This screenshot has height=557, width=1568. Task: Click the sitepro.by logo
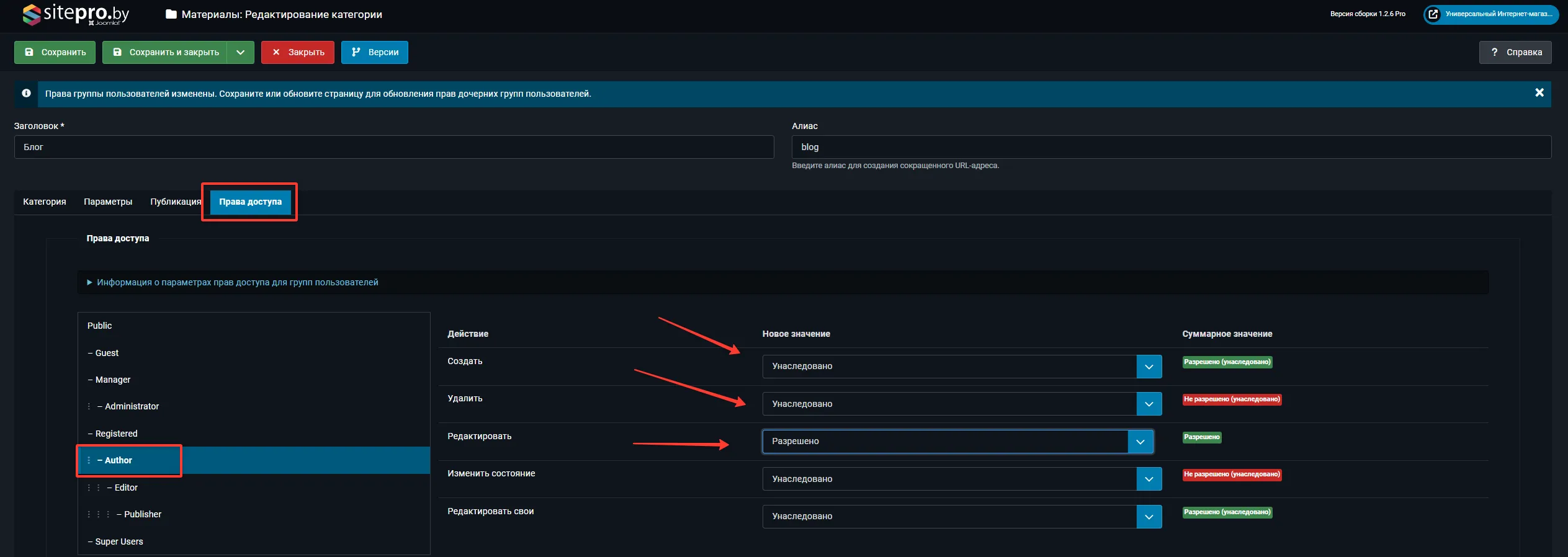(76, 14)
